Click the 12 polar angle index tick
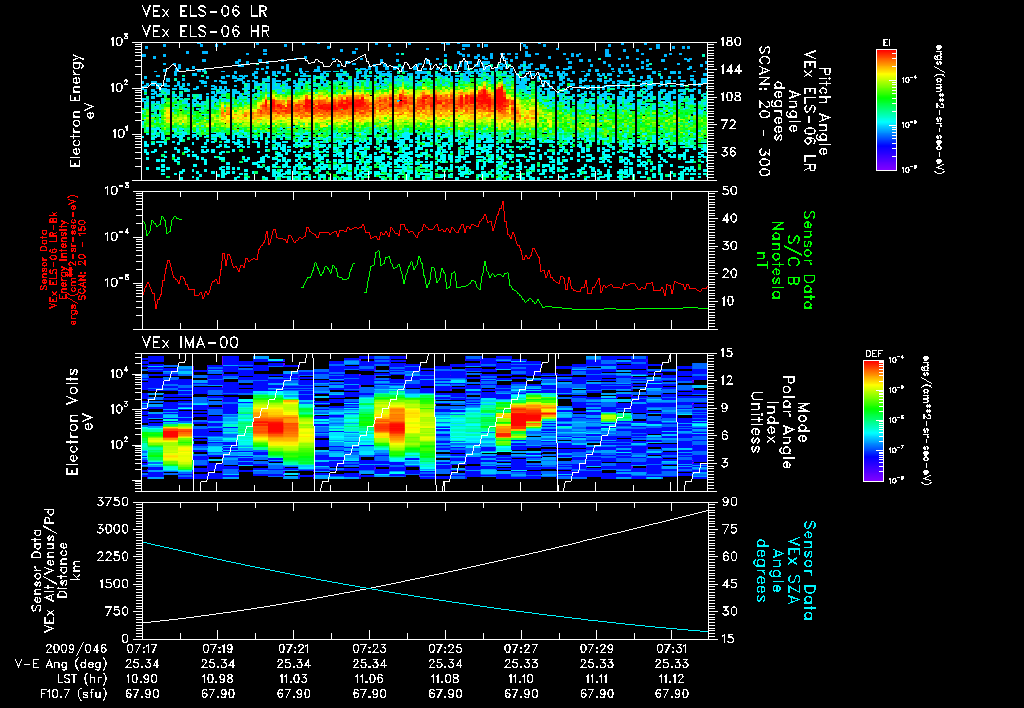Screen dimensions: 1024x708 pos(727,380)
